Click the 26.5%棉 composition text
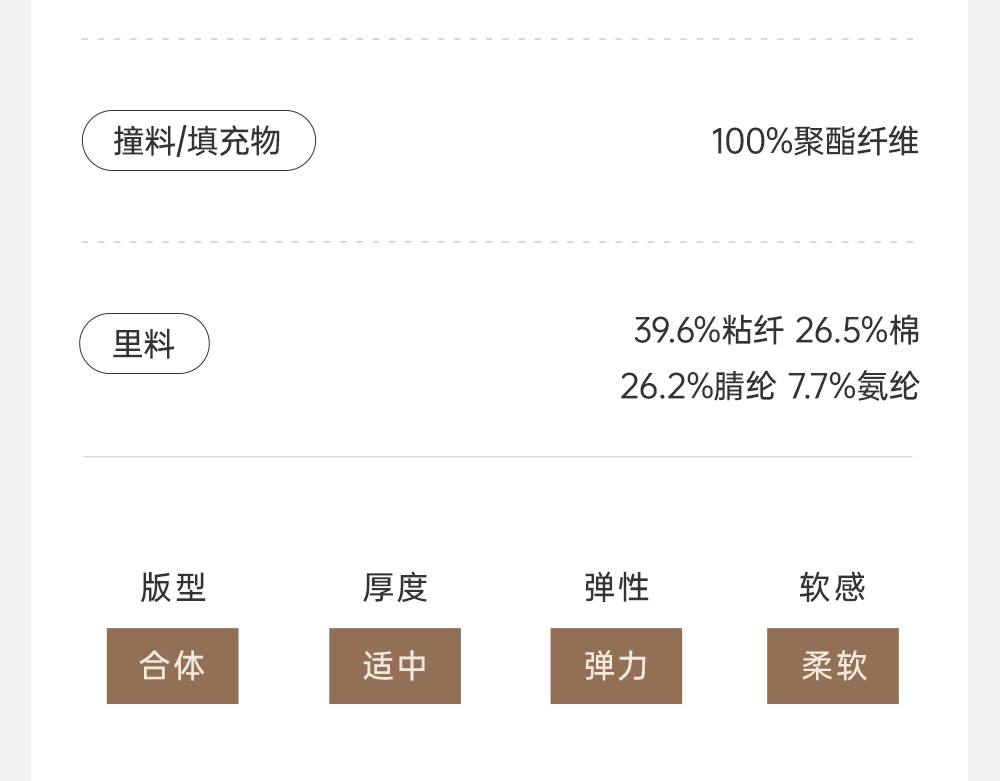The width and height of the screenshot is (1000, 781). 857,330
